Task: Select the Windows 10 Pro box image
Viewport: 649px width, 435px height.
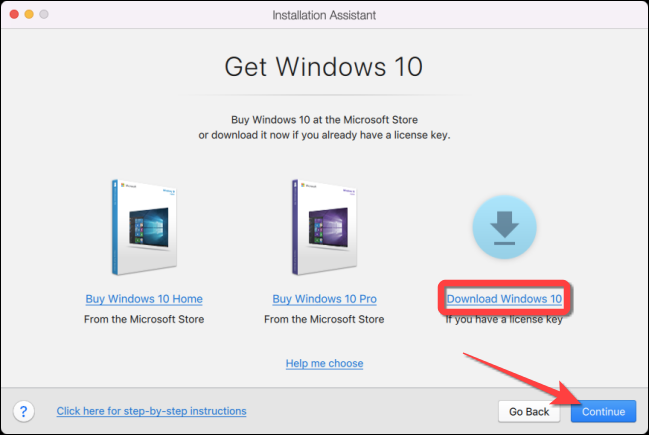Action: [324, 228]
